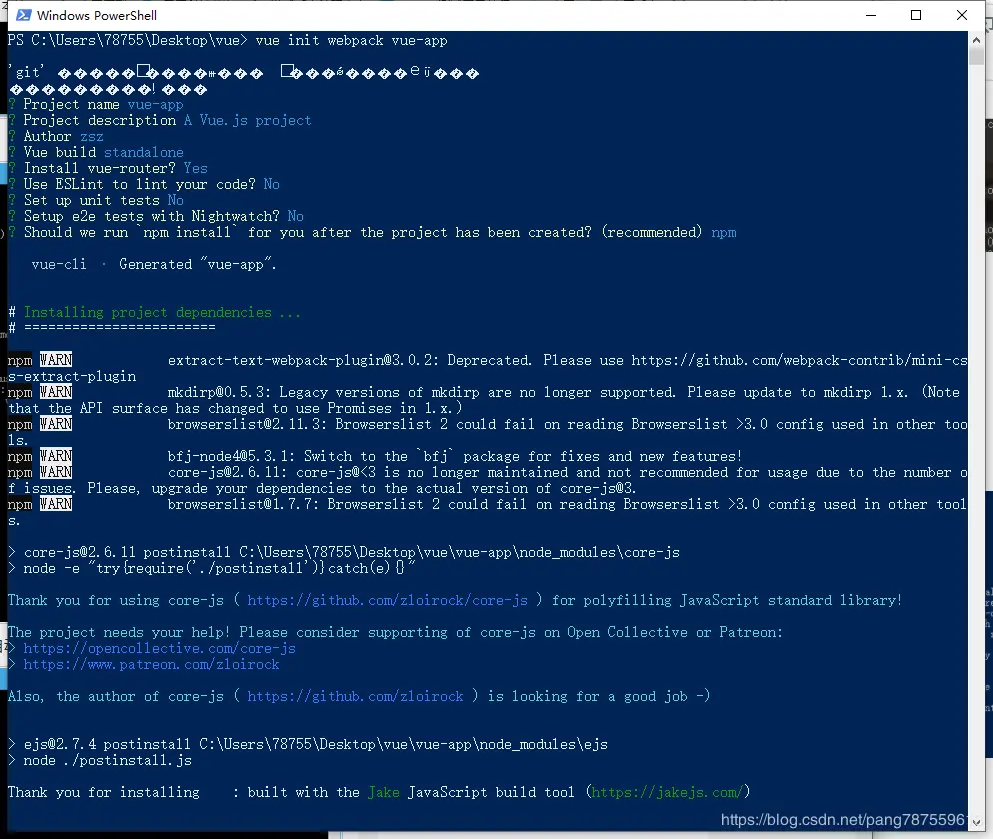Click 'vue-cli · Generated "vue-app".' text
993x839 pixels.
coord(154,265)
